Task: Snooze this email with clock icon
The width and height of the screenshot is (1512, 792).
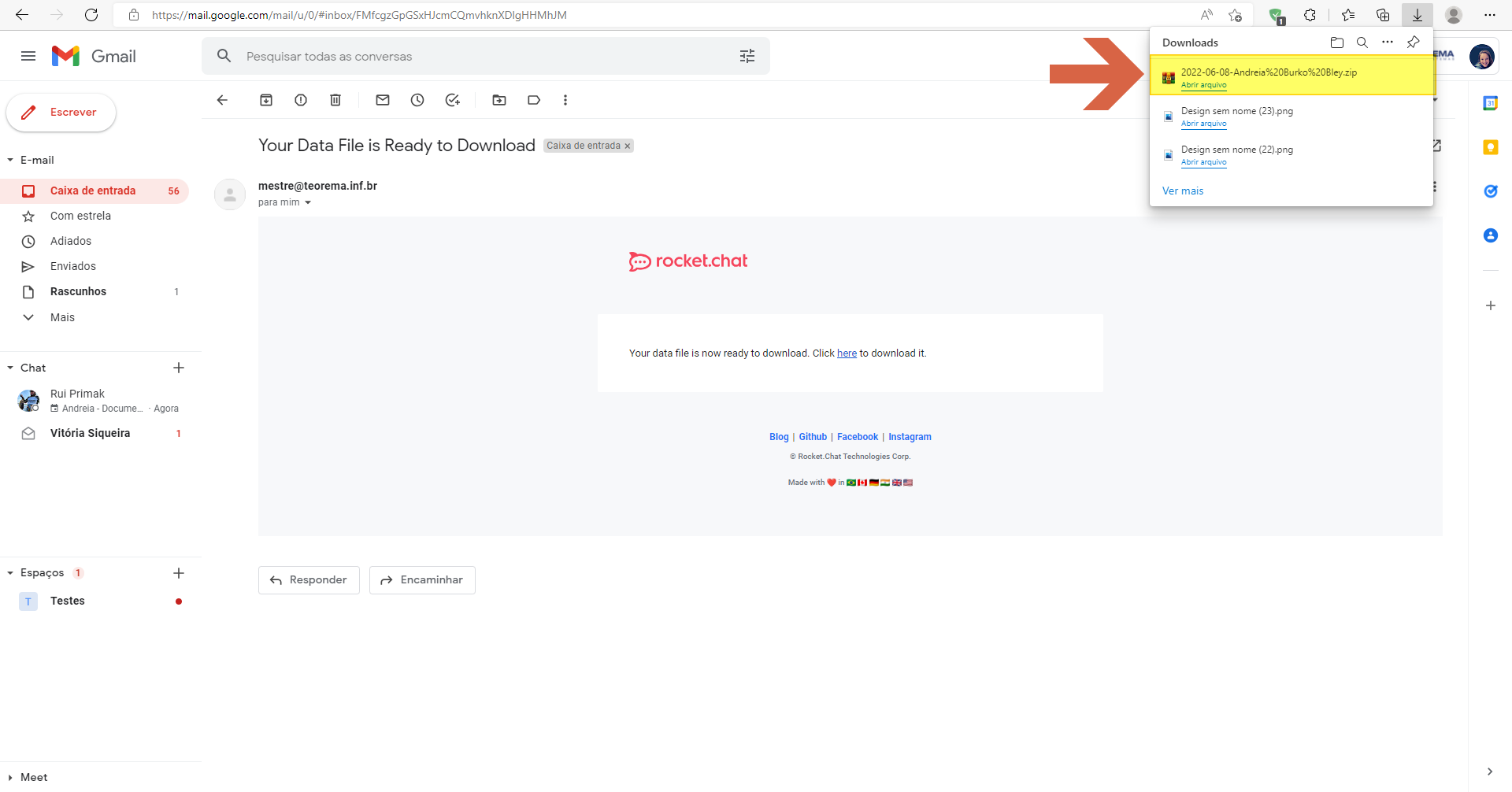Action: (417, 100)
